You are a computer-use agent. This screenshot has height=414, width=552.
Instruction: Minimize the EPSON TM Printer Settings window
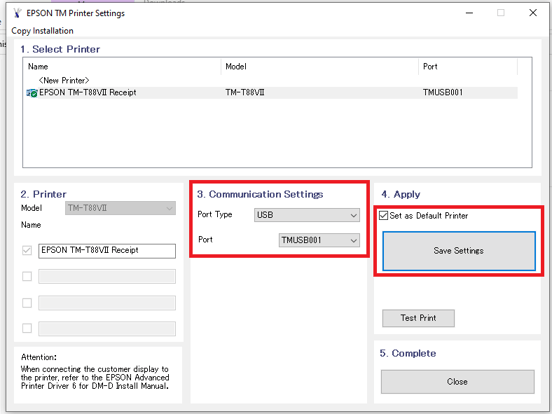click(469, 13)
